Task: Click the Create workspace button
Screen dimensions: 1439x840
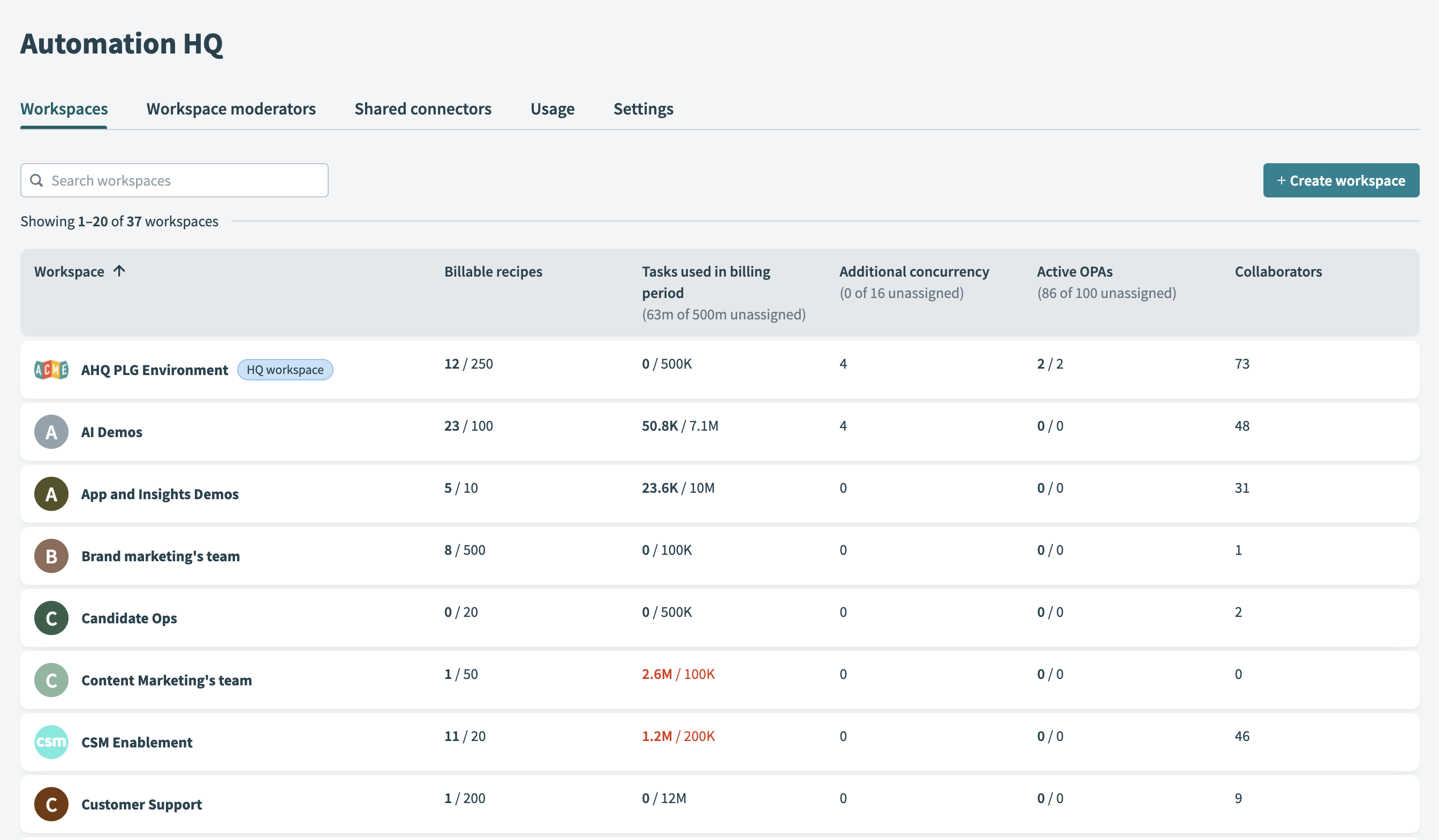Action: [1340, 180]
